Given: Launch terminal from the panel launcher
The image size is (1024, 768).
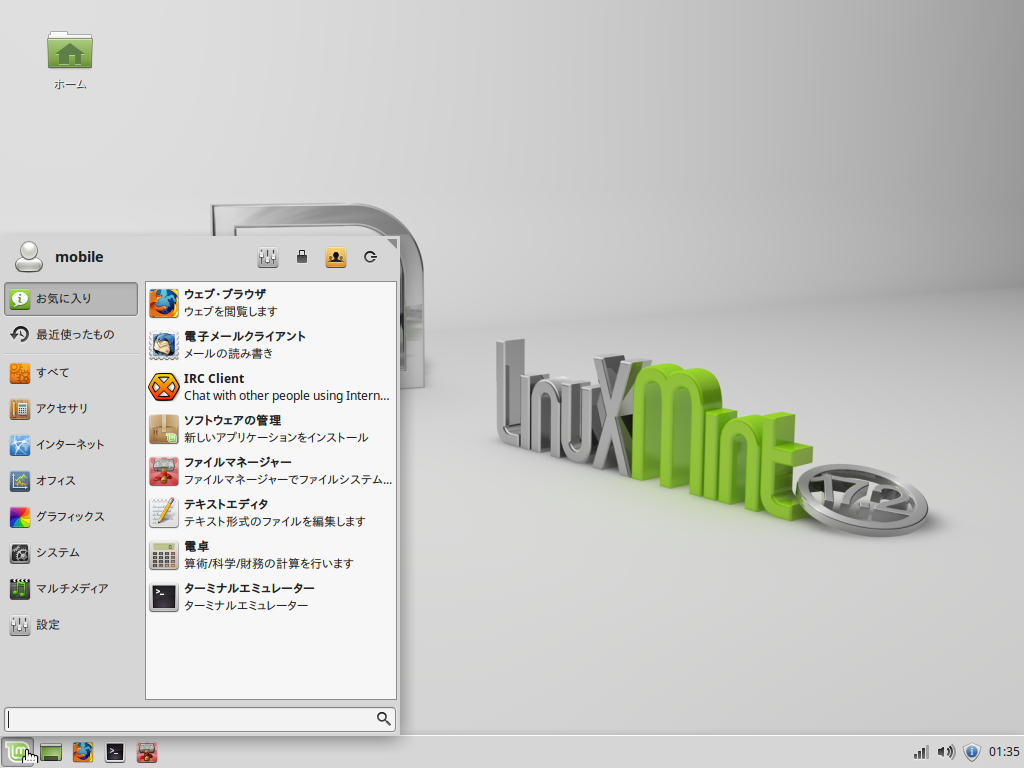Looking at the screenshot, I should click(x=115, y=752).
